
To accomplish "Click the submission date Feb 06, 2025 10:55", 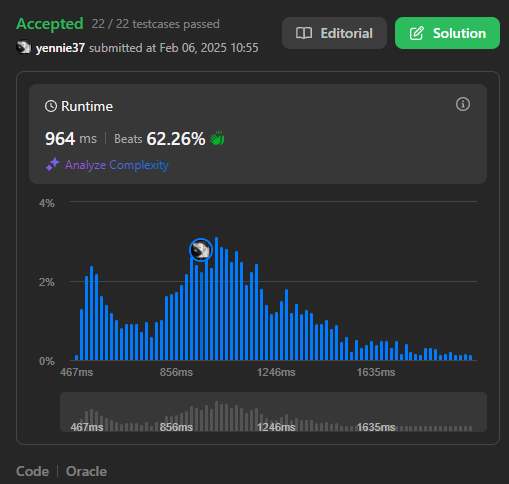I will [x=209, y=48].
